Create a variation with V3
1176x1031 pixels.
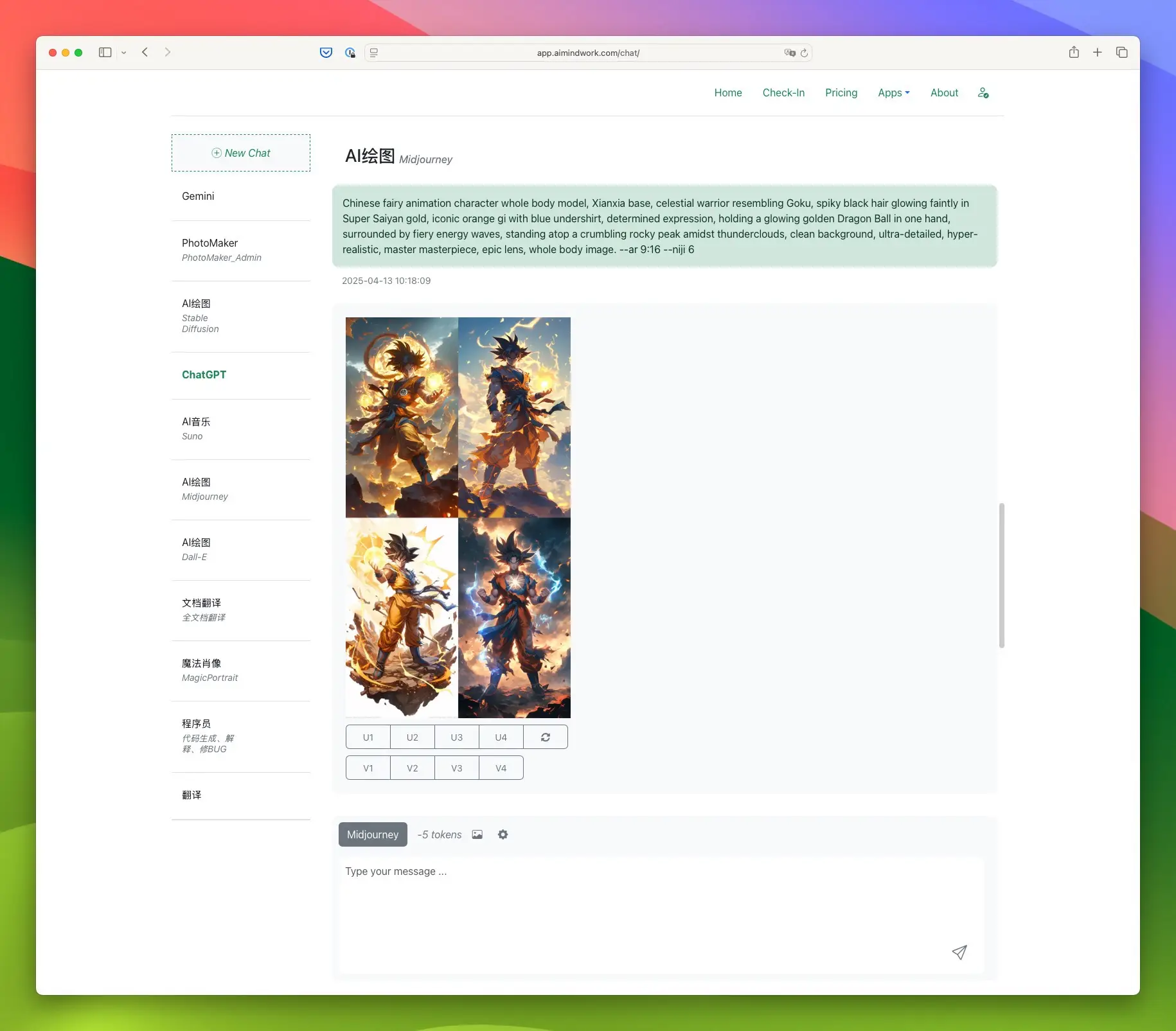(x=457, y=768)
